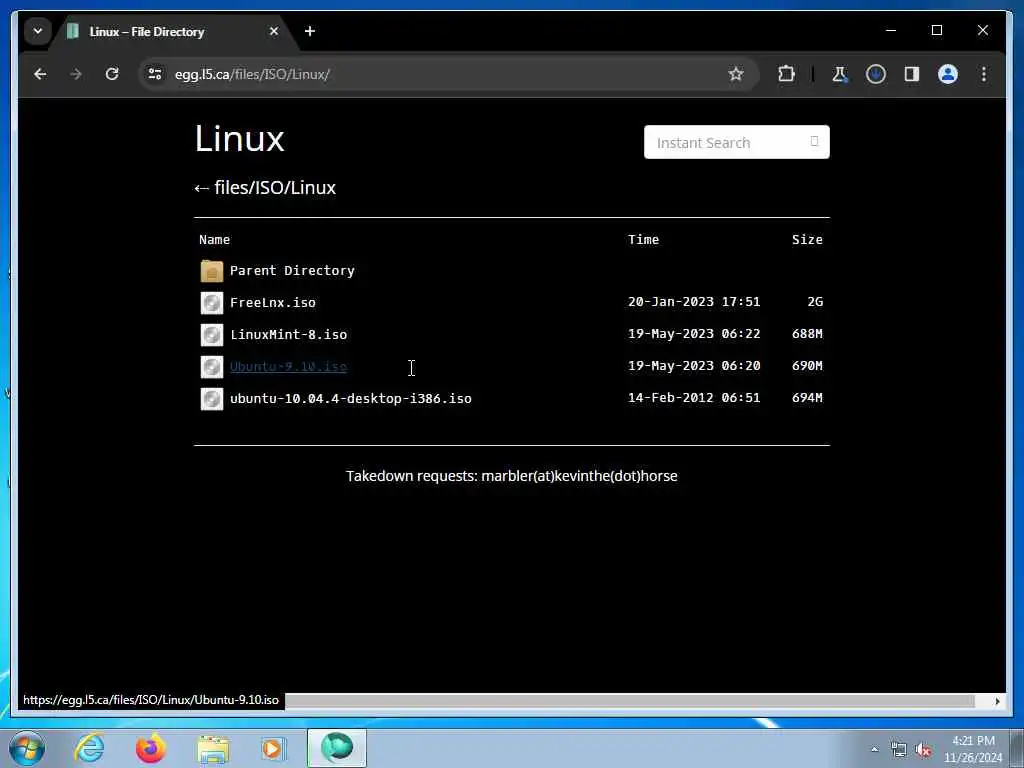This screenshot has width=1024, height=768.
Task: Open the Windows Start menu
Action: pos(27,748)
